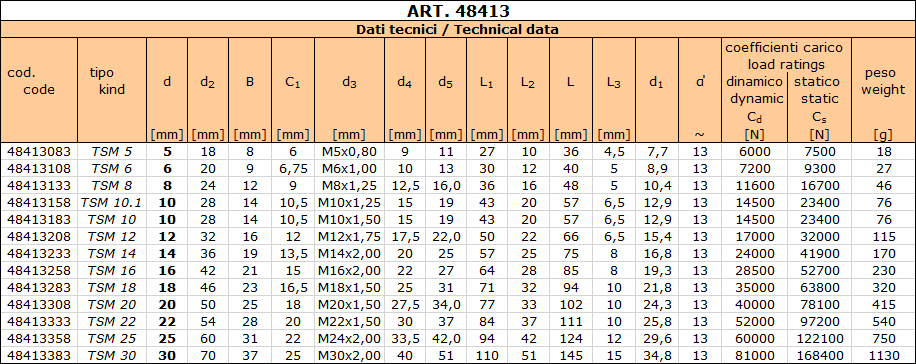The width and height of the screenshot is (916, 364).
Task: Click thread value M24x2,00
Action: (349, 338)
